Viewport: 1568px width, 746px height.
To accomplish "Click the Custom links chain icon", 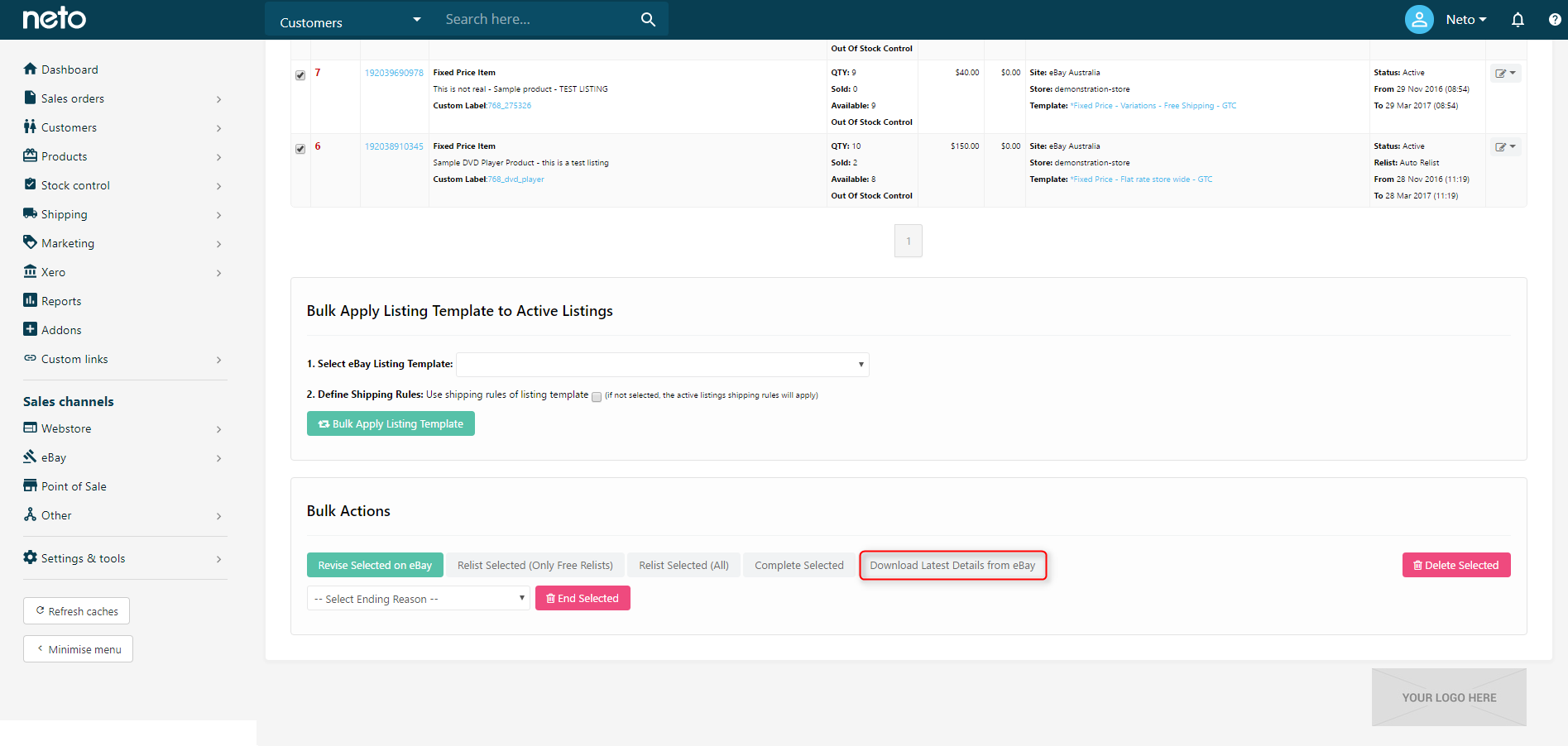I will 31,358.
